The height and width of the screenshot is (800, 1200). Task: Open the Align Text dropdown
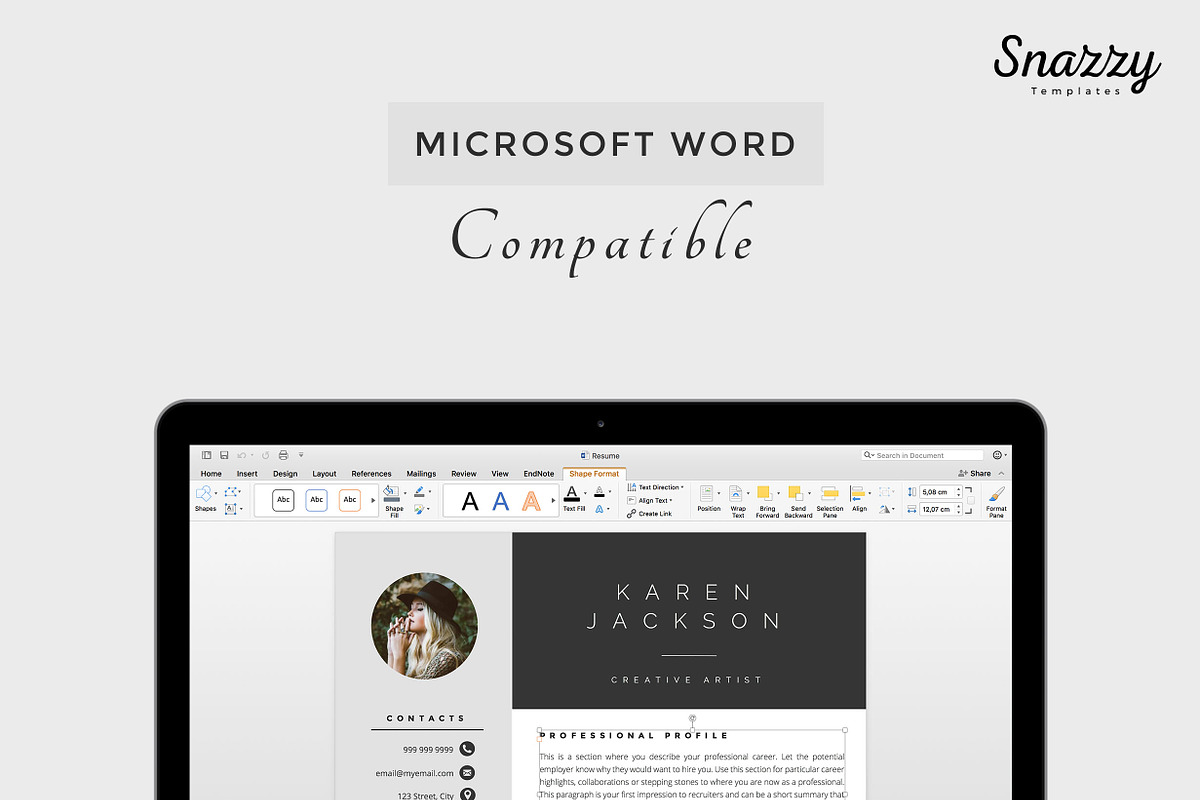(650, 500)
